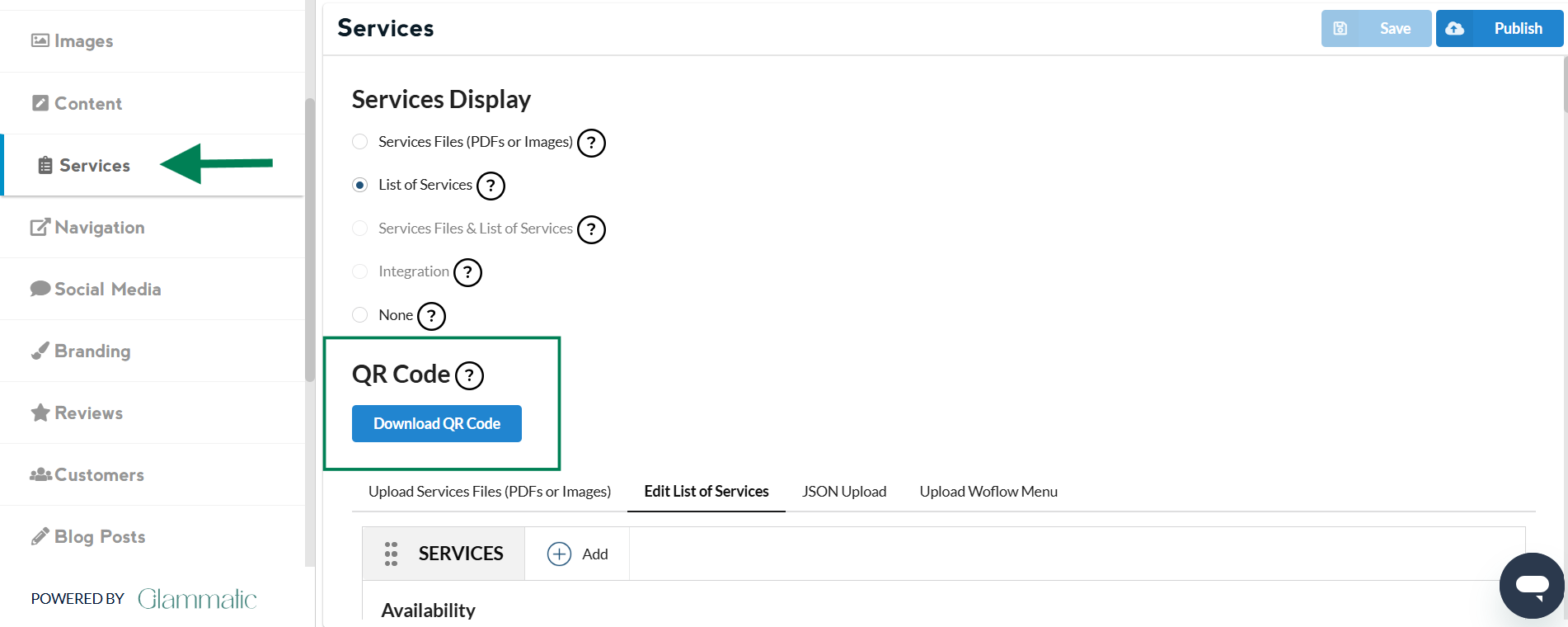Click the help icon beside QR Code
Image resolution: width=1568 pixels, height=627 pixels.
(470, 376)
